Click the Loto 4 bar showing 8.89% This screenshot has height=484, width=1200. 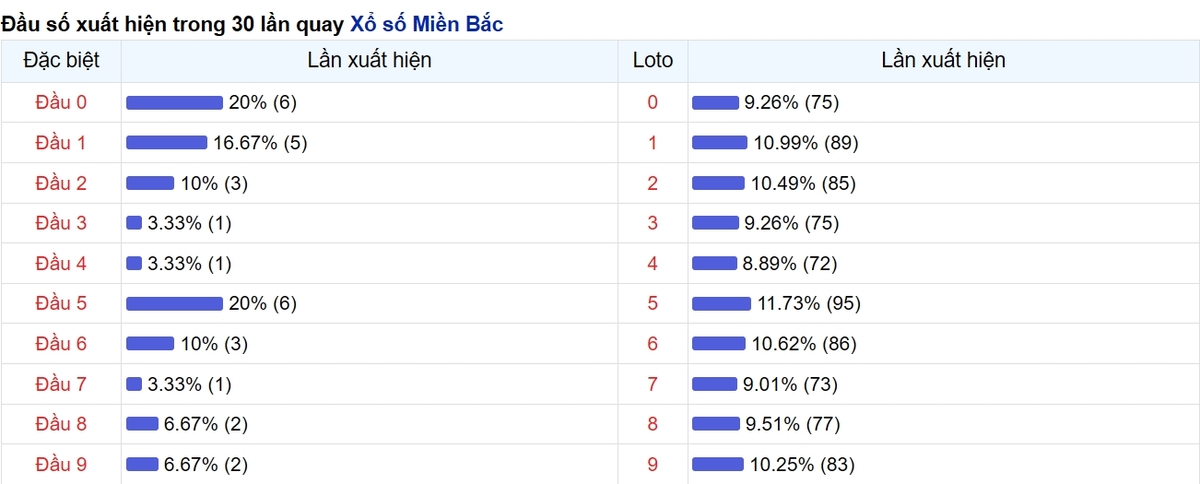tap(714, 263)
